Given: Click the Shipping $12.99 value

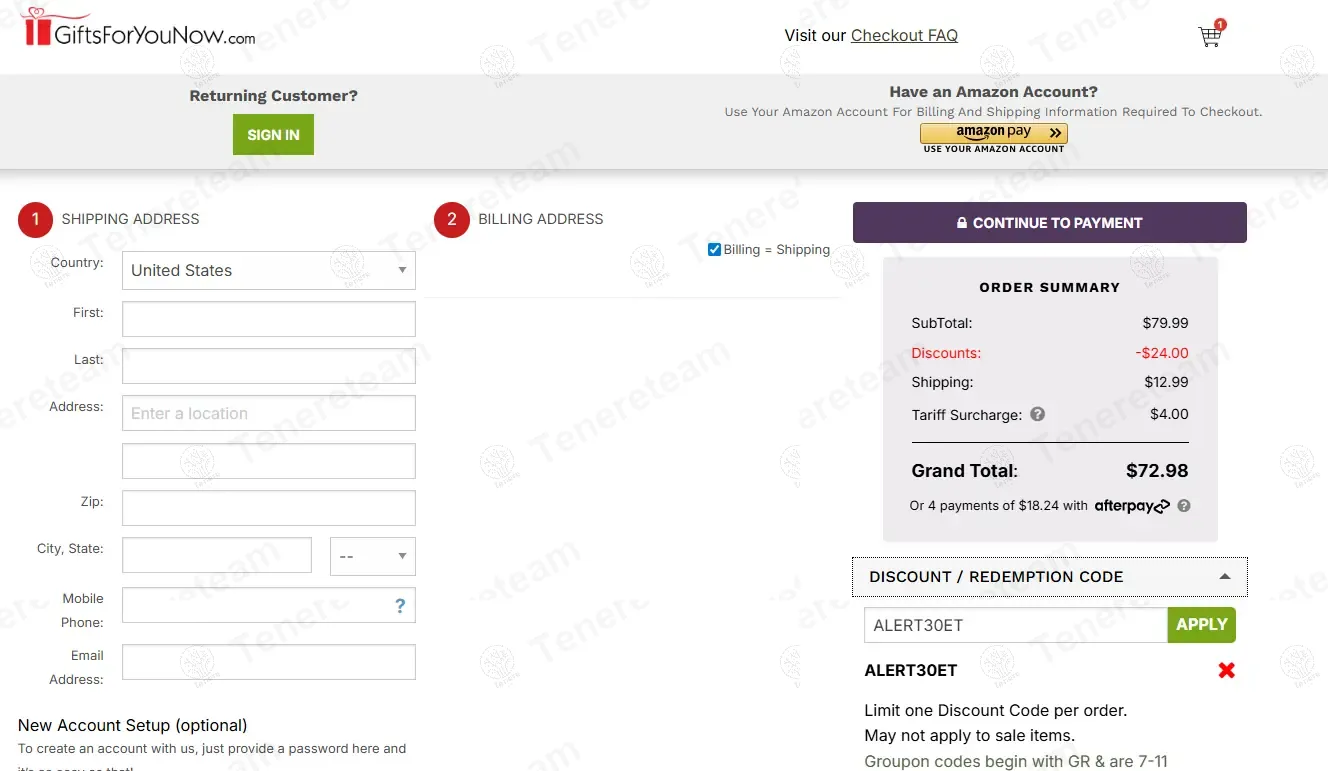Looking at the screenshot, I should tap(1166, 382).
